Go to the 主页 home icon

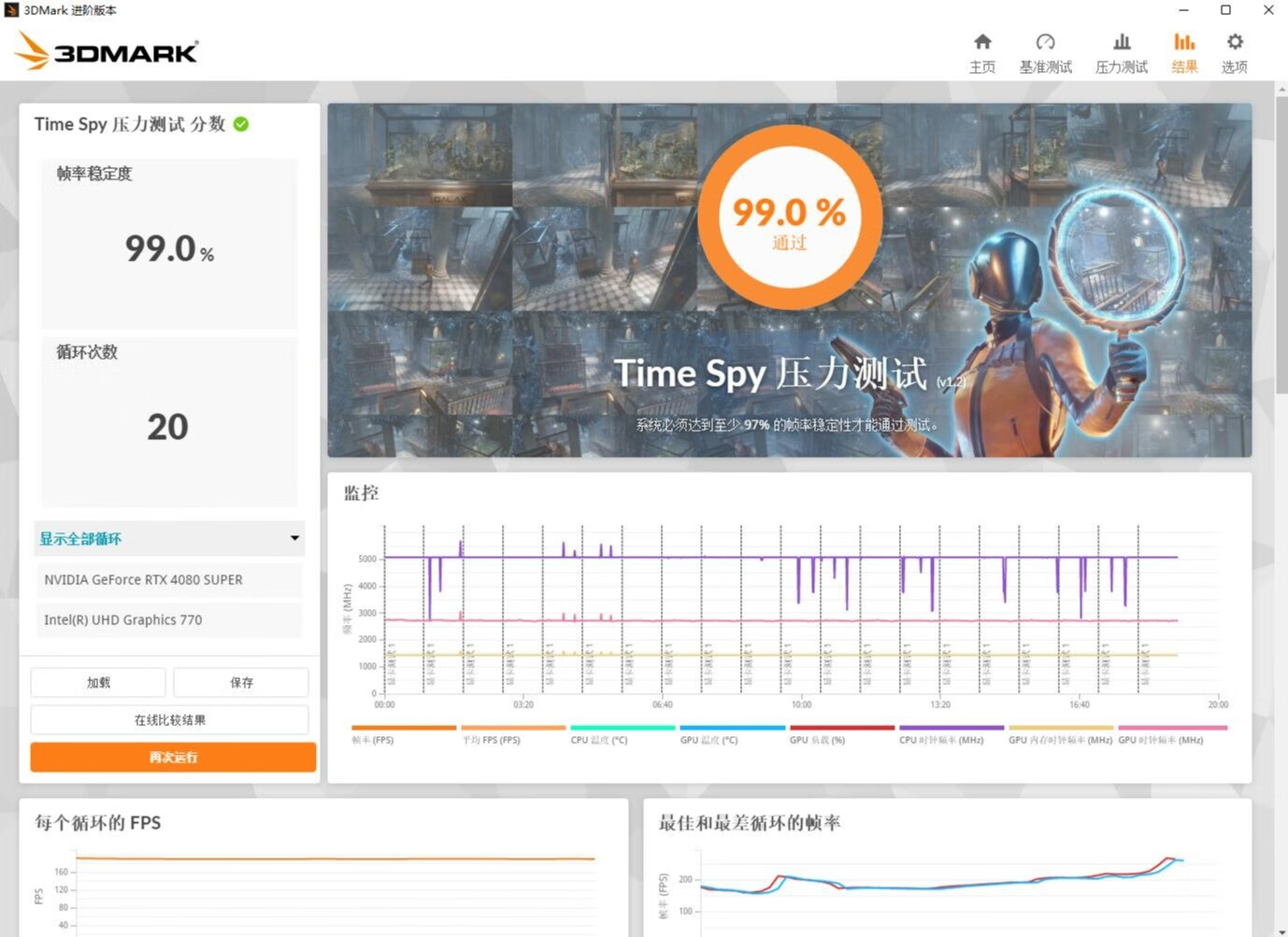(982, 42)
